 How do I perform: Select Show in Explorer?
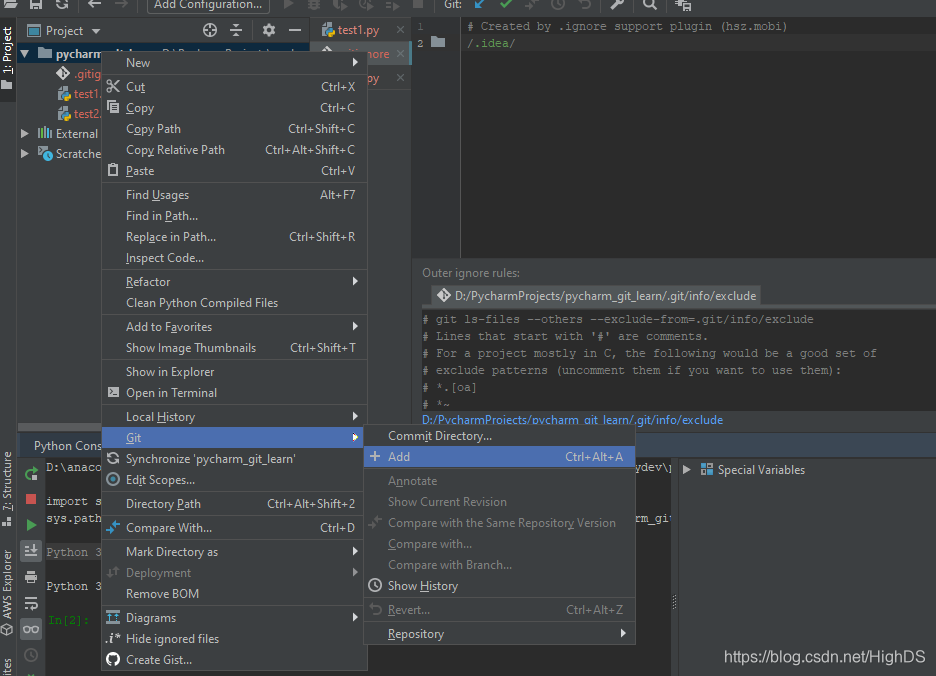pyautogui.click(x=235, y=371)
